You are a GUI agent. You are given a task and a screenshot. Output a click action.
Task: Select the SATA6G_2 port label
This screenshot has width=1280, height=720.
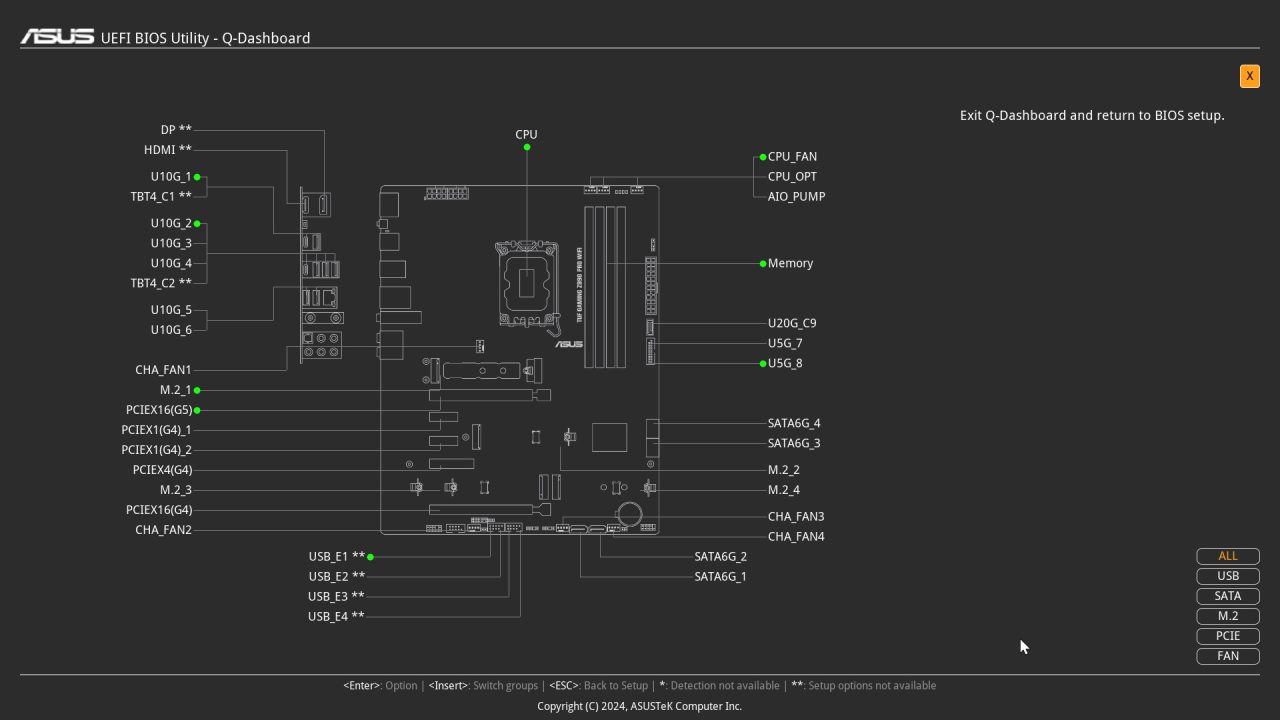click(721, 557)
